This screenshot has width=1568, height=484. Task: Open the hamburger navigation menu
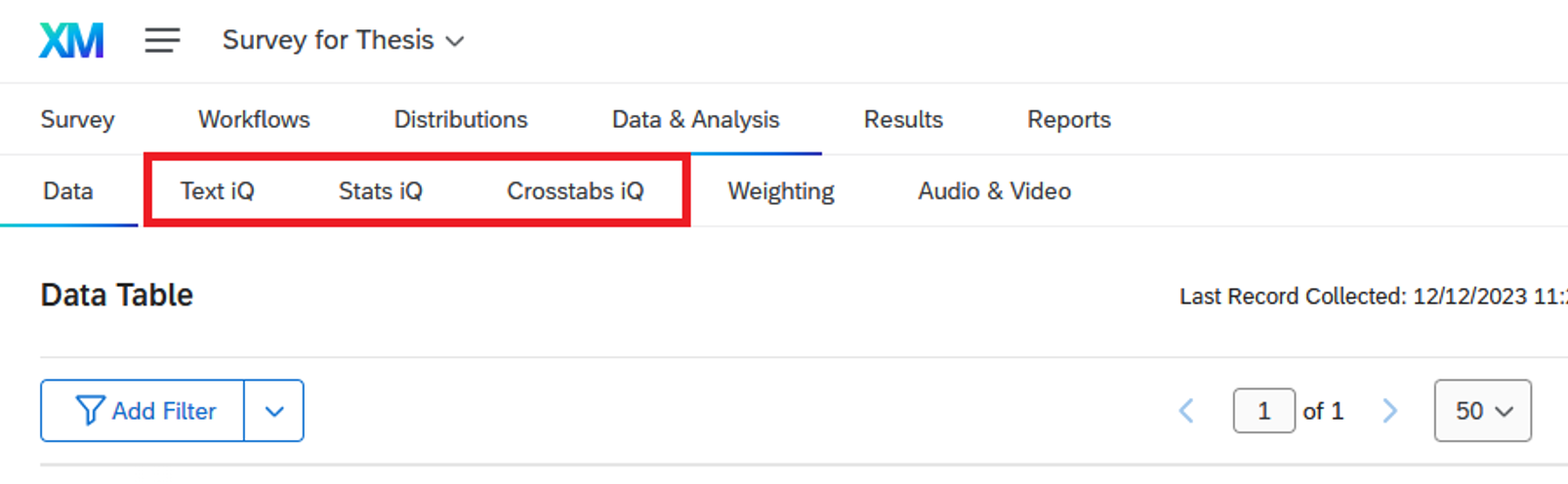click(162, 41)
